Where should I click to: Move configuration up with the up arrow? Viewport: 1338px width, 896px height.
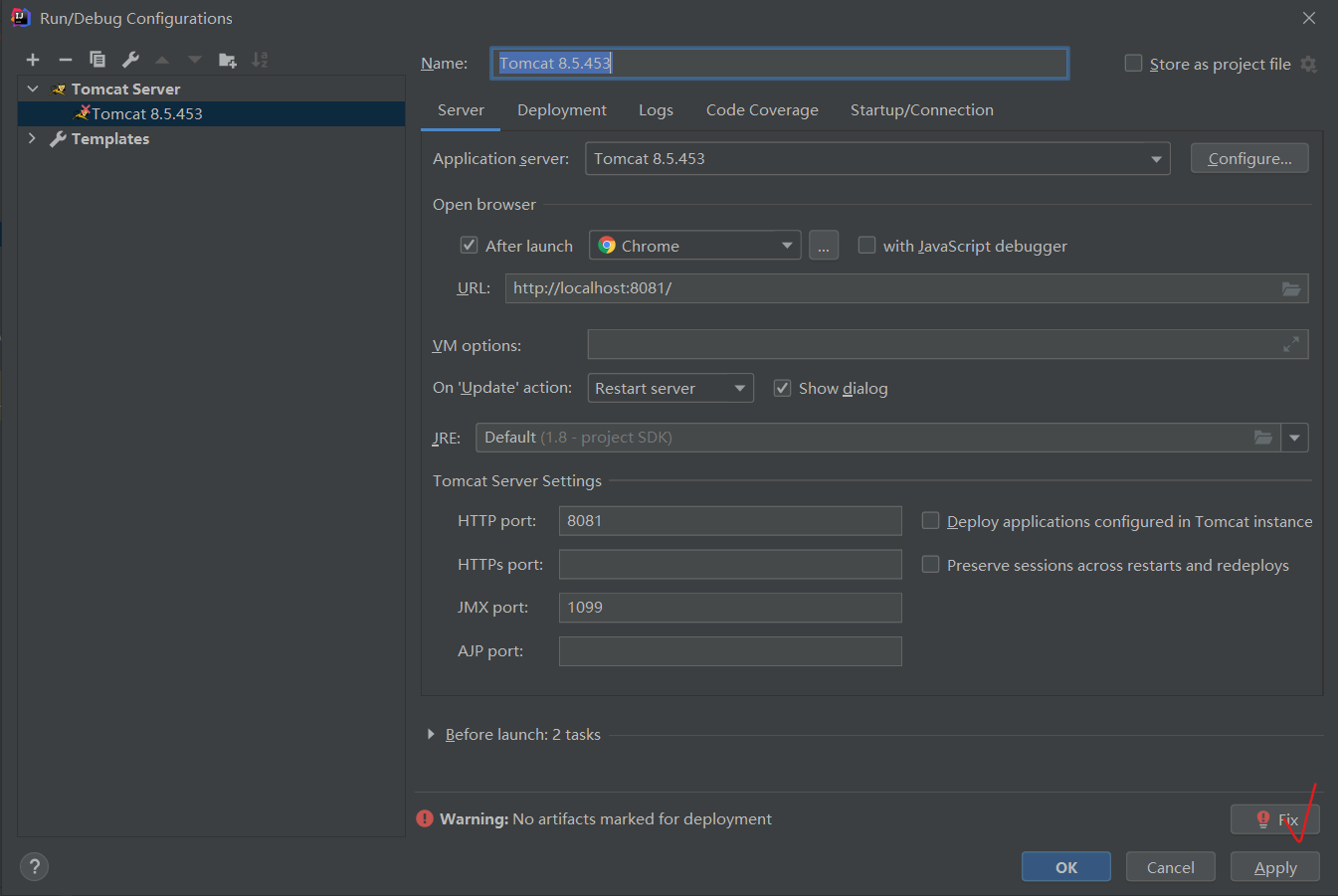(x=162, y=60)
